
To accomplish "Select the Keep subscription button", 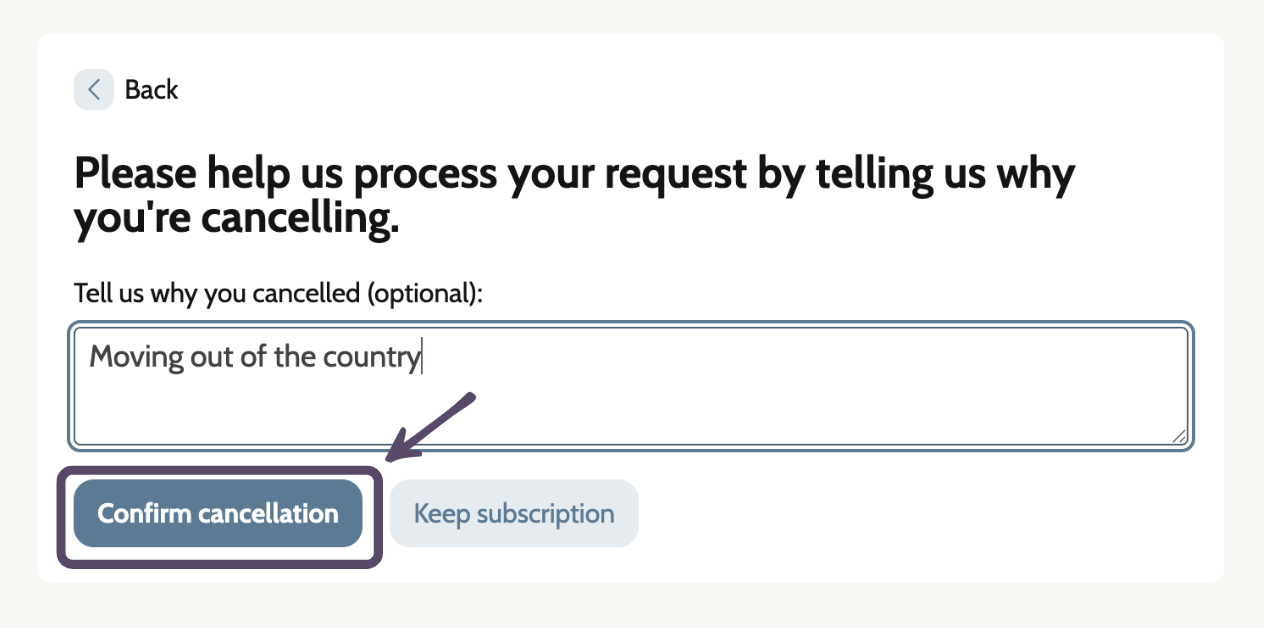I will (x=514, y=513).
